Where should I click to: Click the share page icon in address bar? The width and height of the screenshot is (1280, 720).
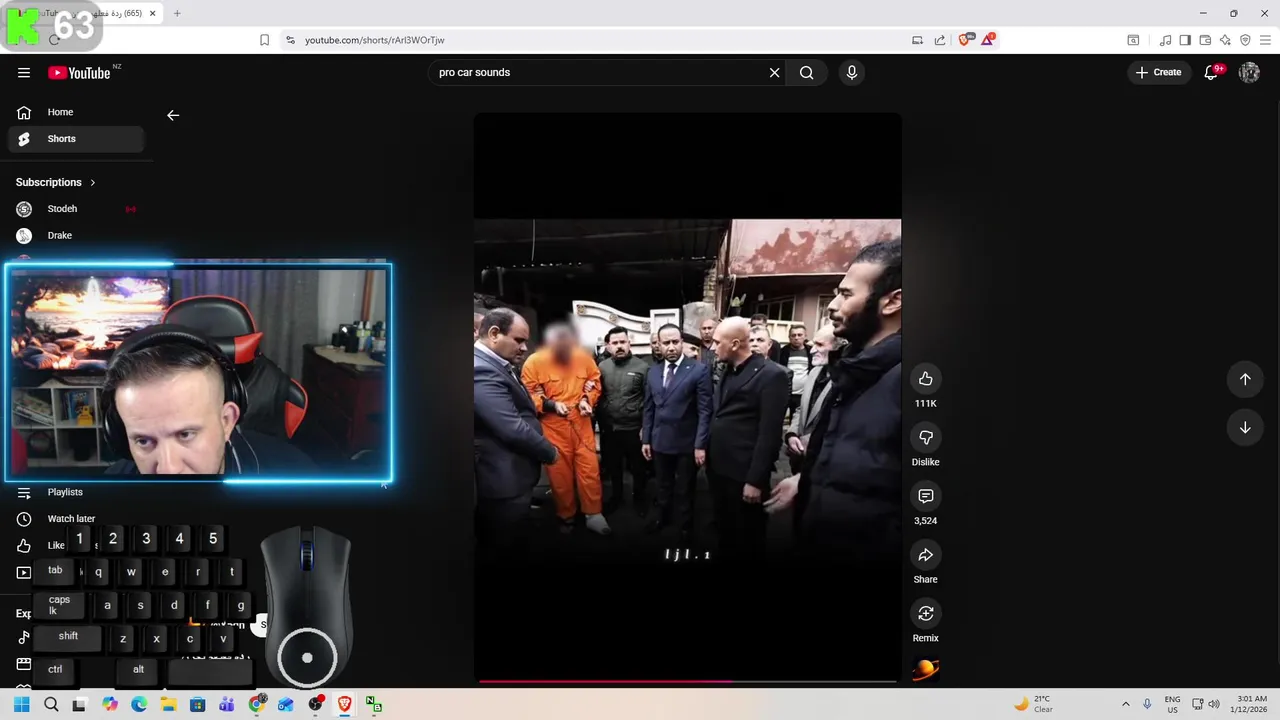pyautogui.click(x=940, y=40)
